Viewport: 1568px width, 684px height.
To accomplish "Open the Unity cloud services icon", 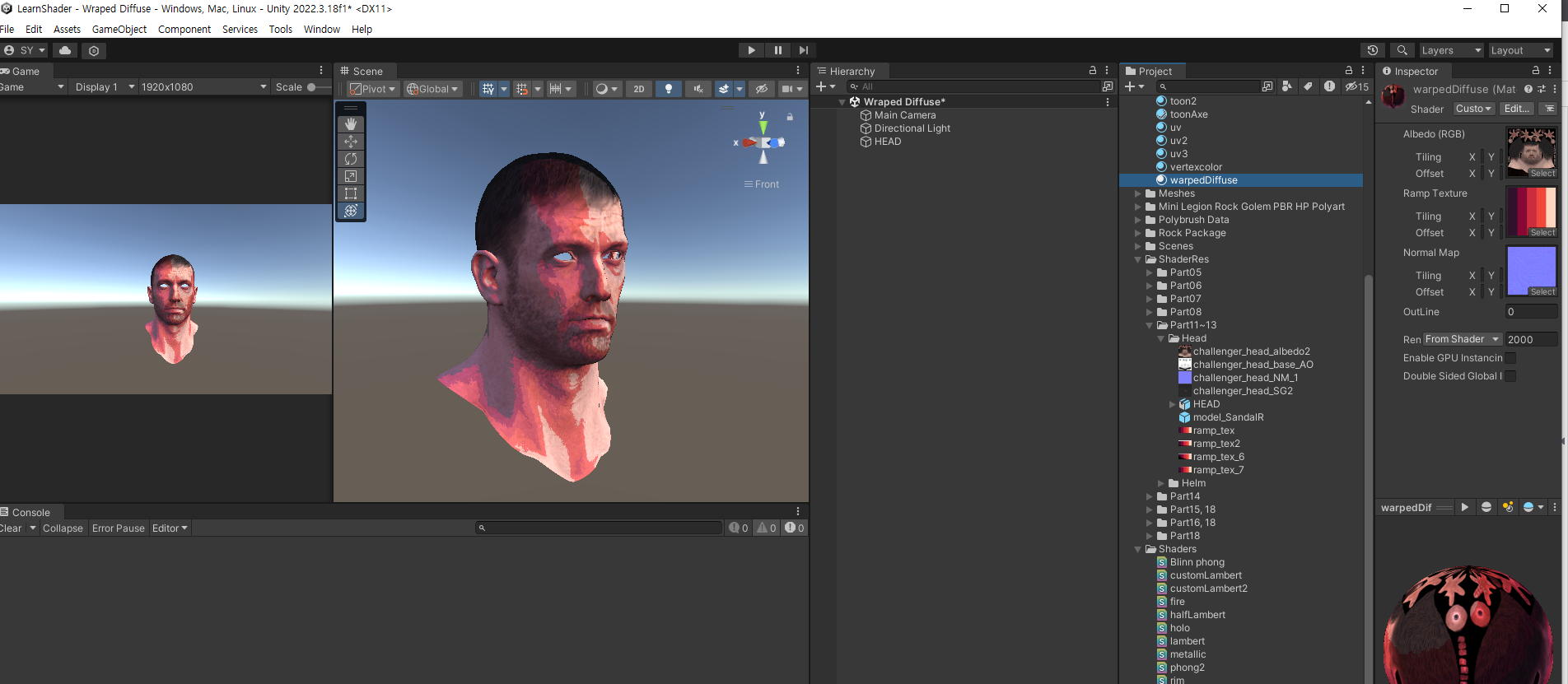I will coord(65,50).
